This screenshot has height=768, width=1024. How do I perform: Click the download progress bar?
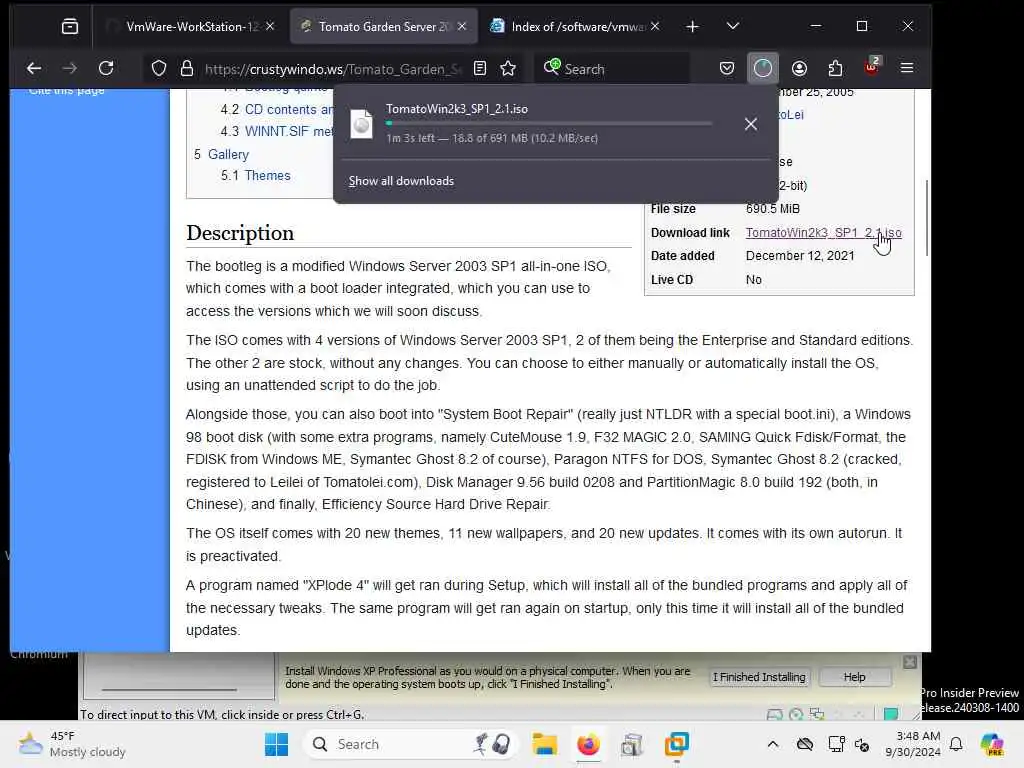(549, 123)
